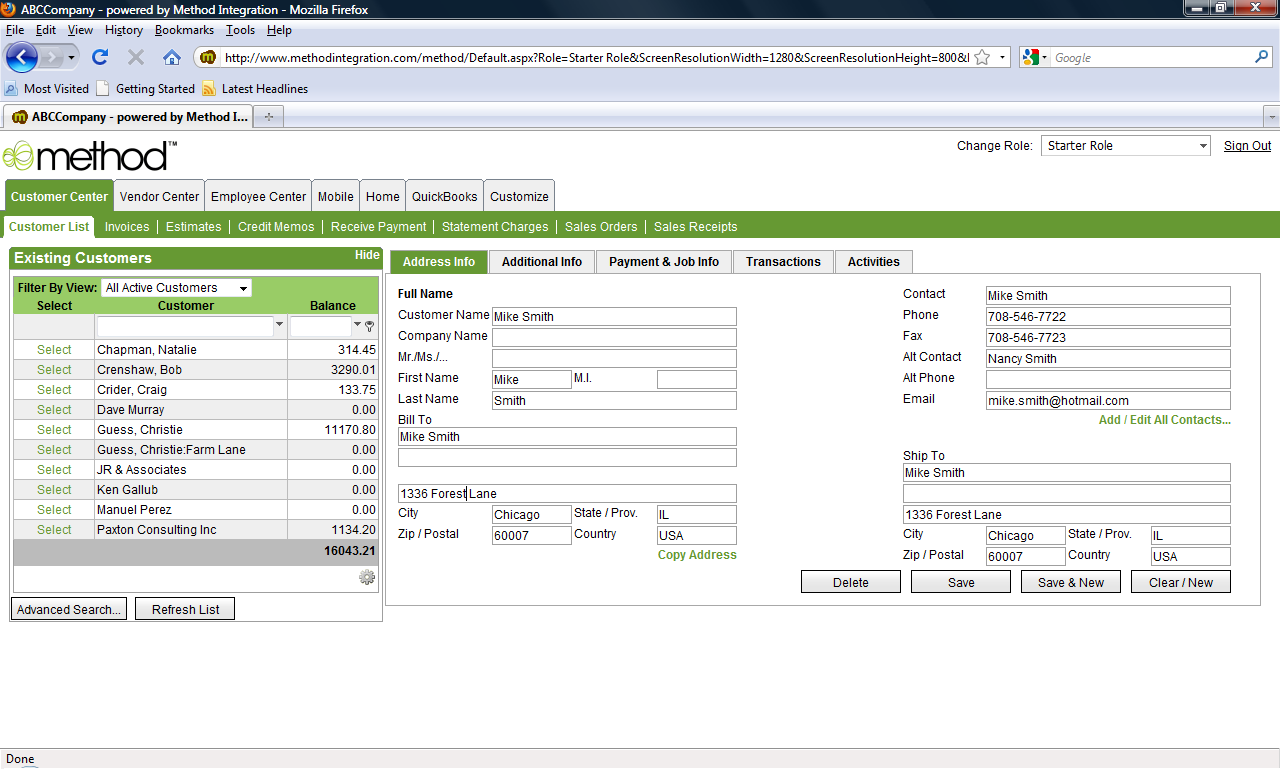Go to the browser Home page icon
This screenshot has width=1282, height=770.
(172, 58)
